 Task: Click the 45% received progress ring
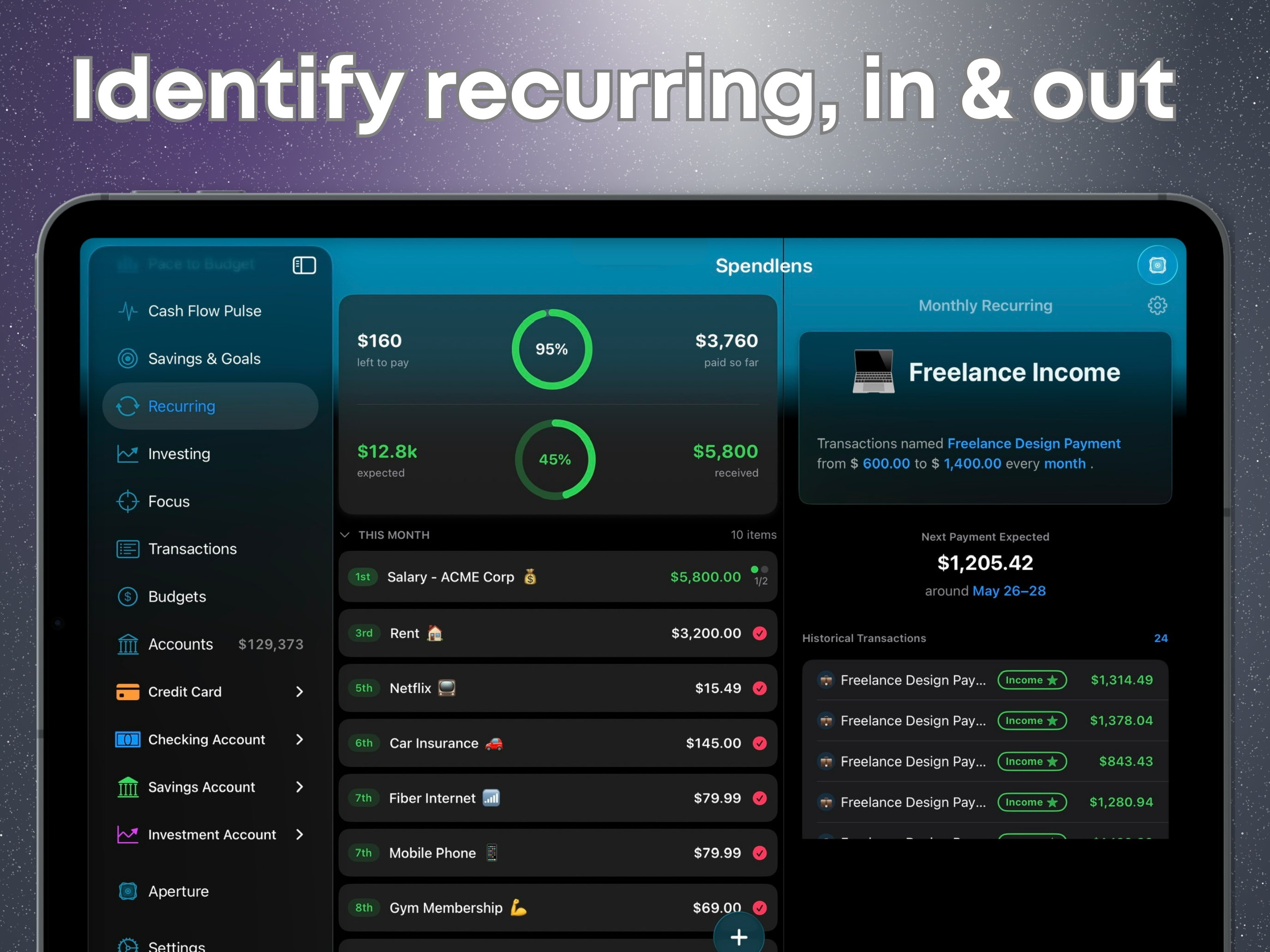click(x=555, y=459)
